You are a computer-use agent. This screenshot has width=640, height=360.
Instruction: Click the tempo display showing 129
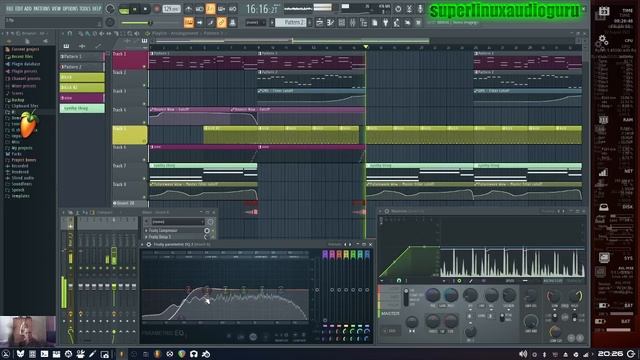pyautogui.click(x=171, y=9)
